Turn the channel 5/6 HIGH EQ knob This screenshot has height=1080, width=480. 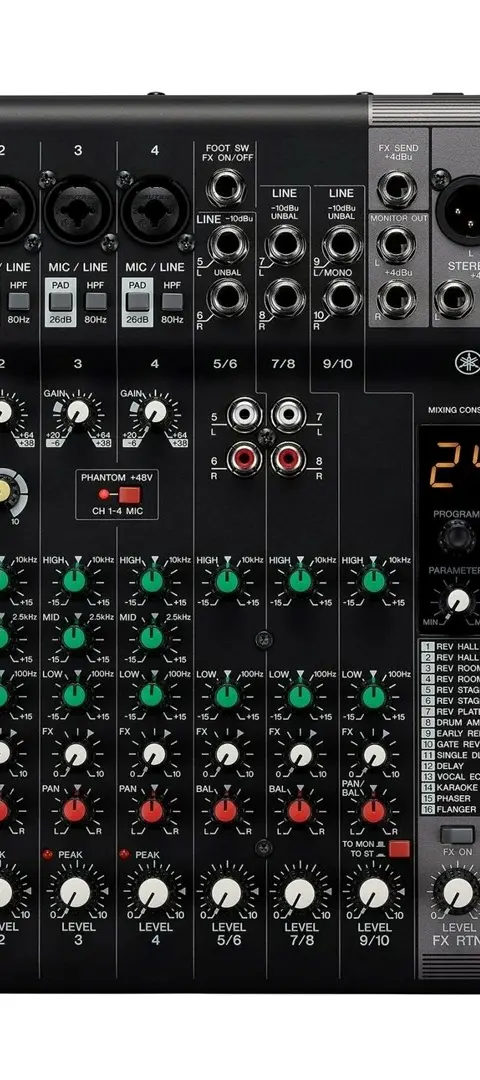pyautogui.click(x=227, y=581)
